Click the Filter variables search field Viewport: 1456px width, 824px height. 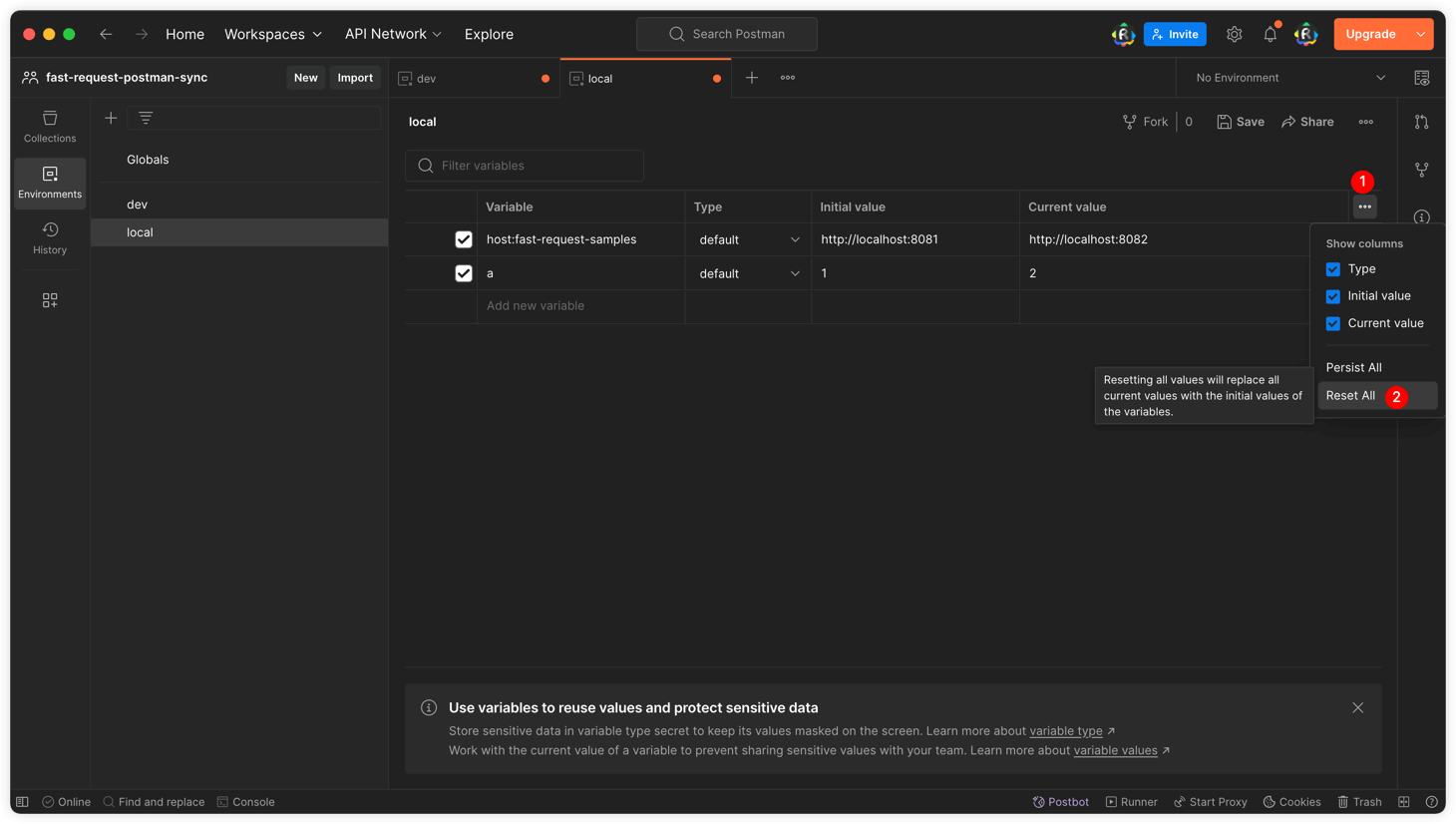[x=525, y=166]
